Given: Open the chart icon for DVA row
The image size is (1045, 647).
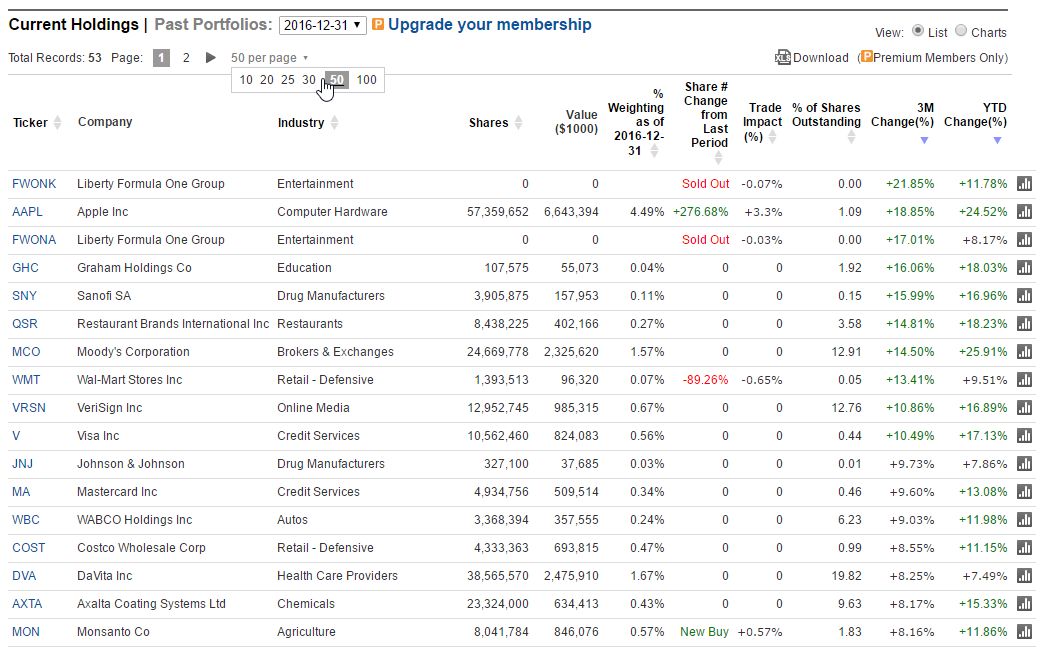Looking at the screenshot, I should pyautogui.click(x=1024, y=576).
